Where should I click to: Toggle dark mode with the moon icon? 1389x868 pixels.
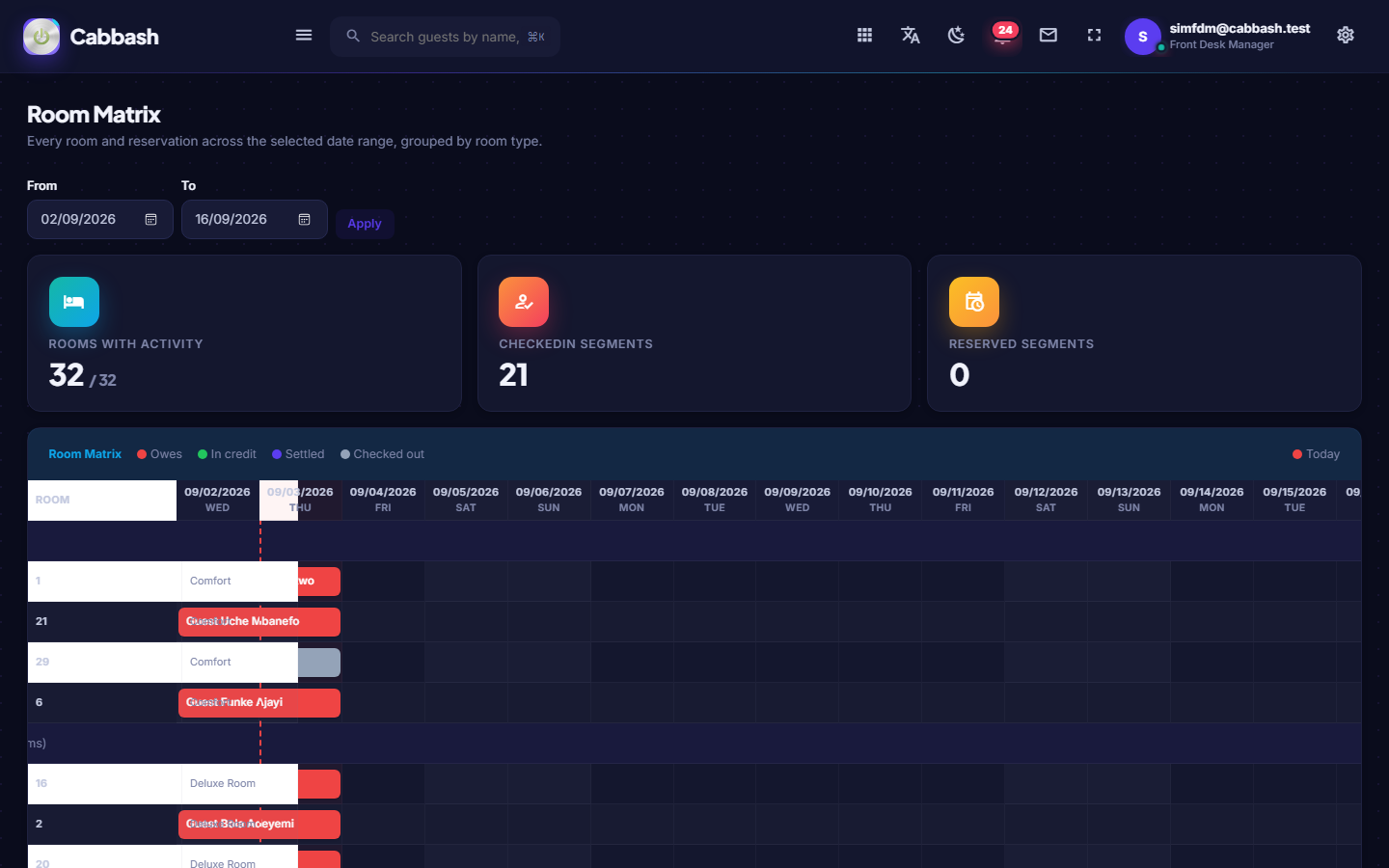click(x=956, y=36)
